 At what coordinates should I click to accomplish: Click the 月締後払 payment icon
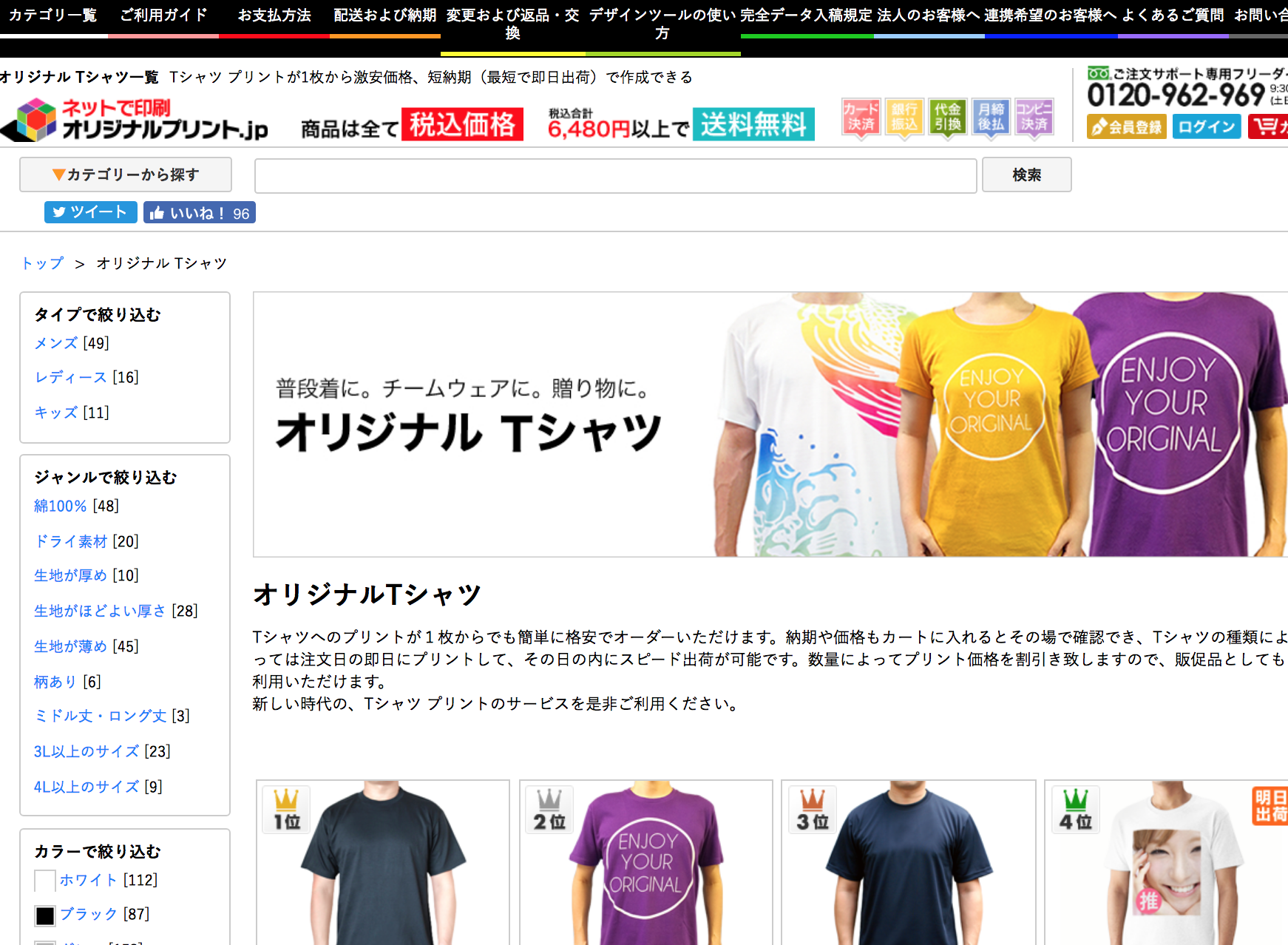tap(991, 118)
